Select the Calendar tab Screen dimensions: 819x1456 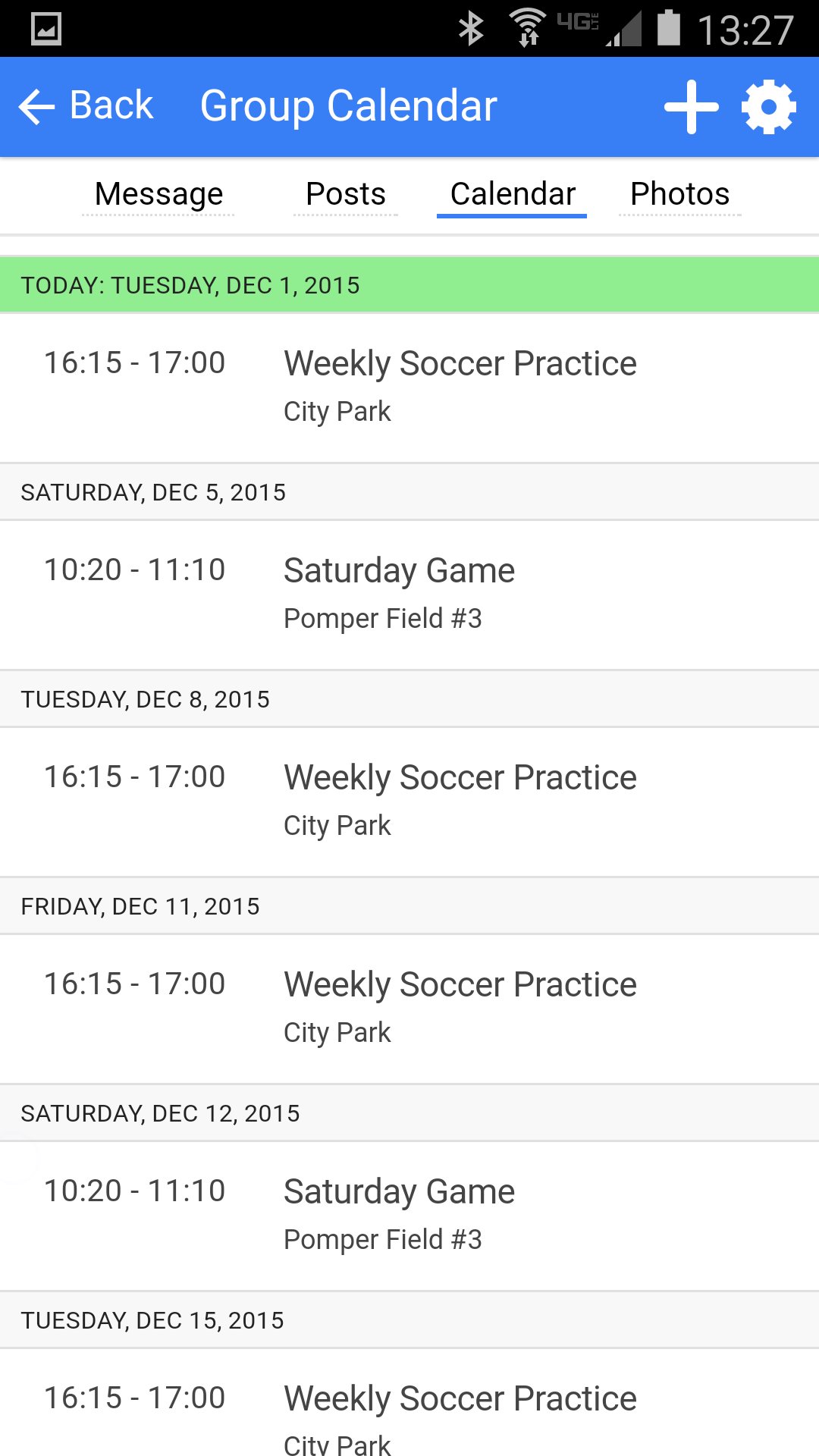point(513,194)
